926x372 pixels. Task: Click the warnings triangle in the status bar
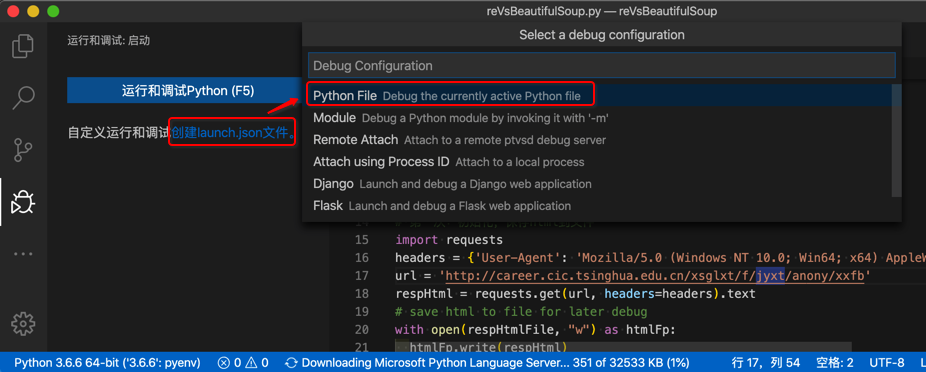(x=256, y=362)
